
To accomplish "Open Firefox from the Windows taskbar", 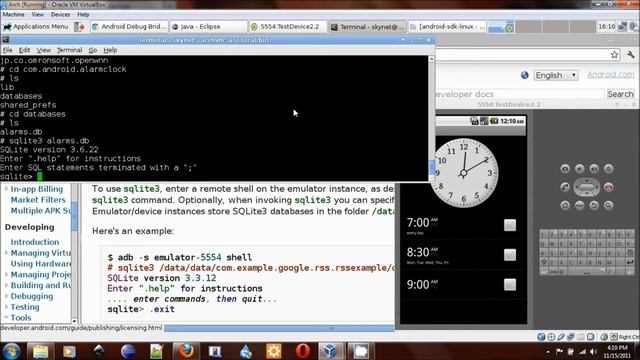I will 186,351.
